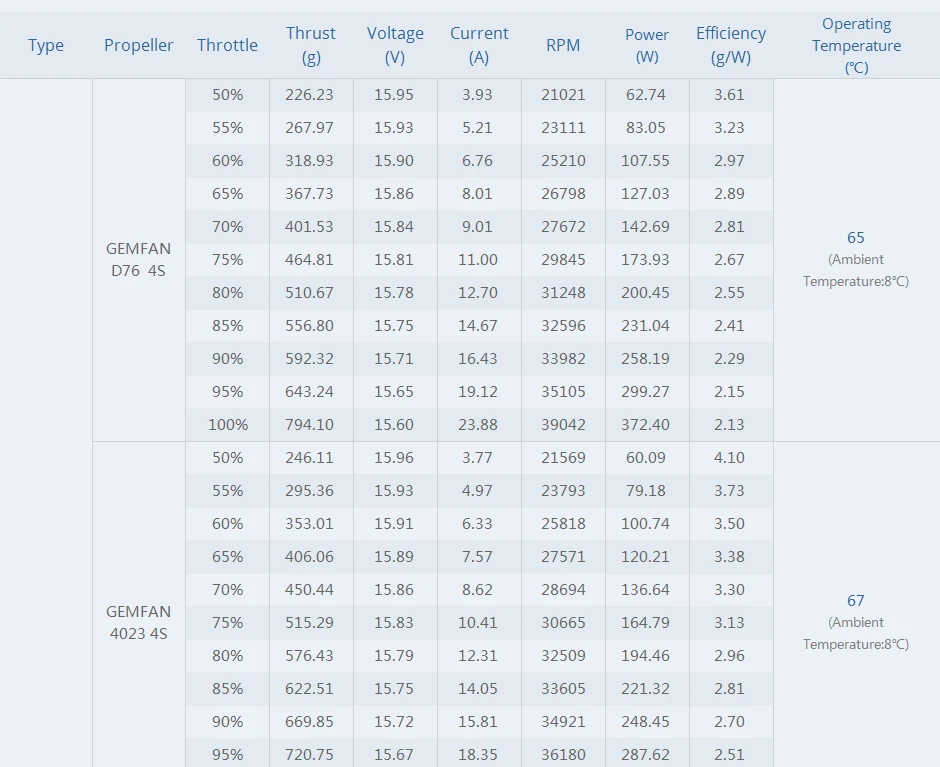Select the GEMFAN D76 4S propeller cell
Viewport: 940px width, 767px height.
click(138, 260)
